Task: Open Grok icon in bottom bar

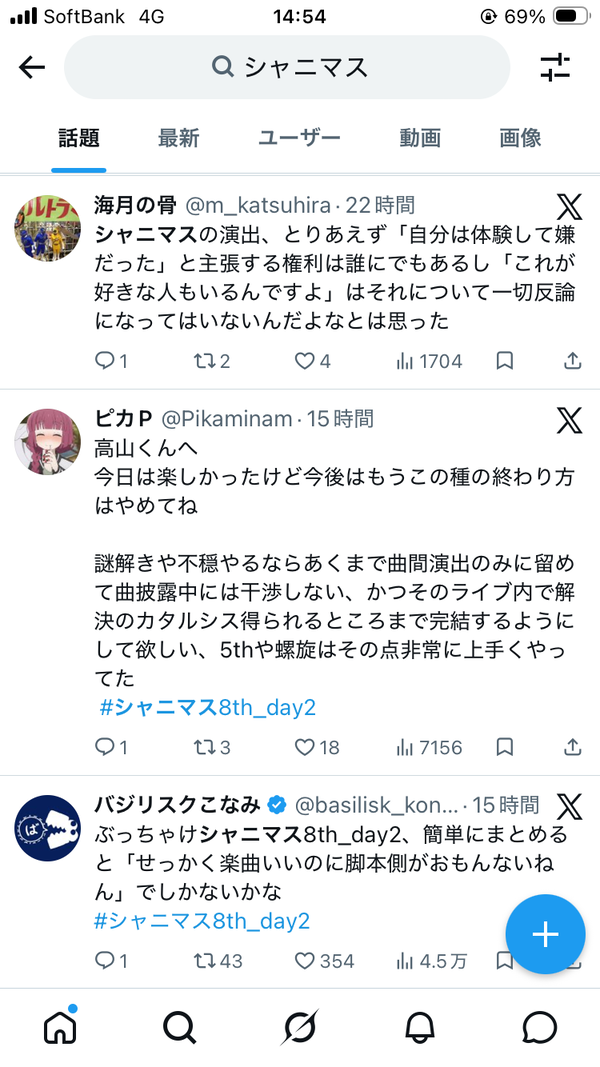Action: click(x=299, y=1027)
